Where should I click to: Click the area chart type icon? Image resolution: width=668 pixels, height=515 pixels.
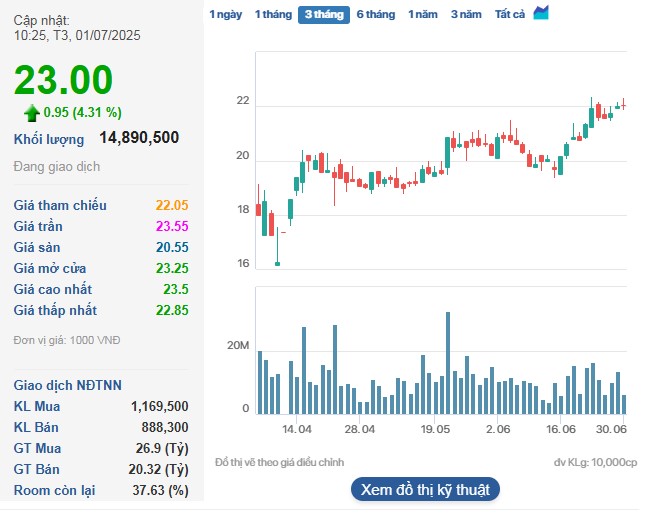[x=541, y=13]
